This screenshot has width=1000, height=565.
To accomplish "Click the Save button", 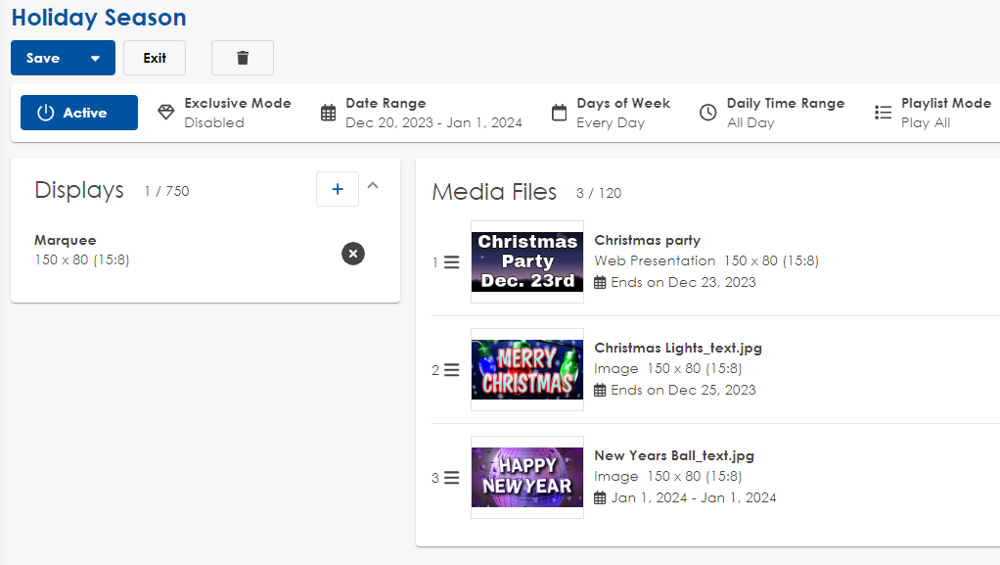I will click(44, 58).
